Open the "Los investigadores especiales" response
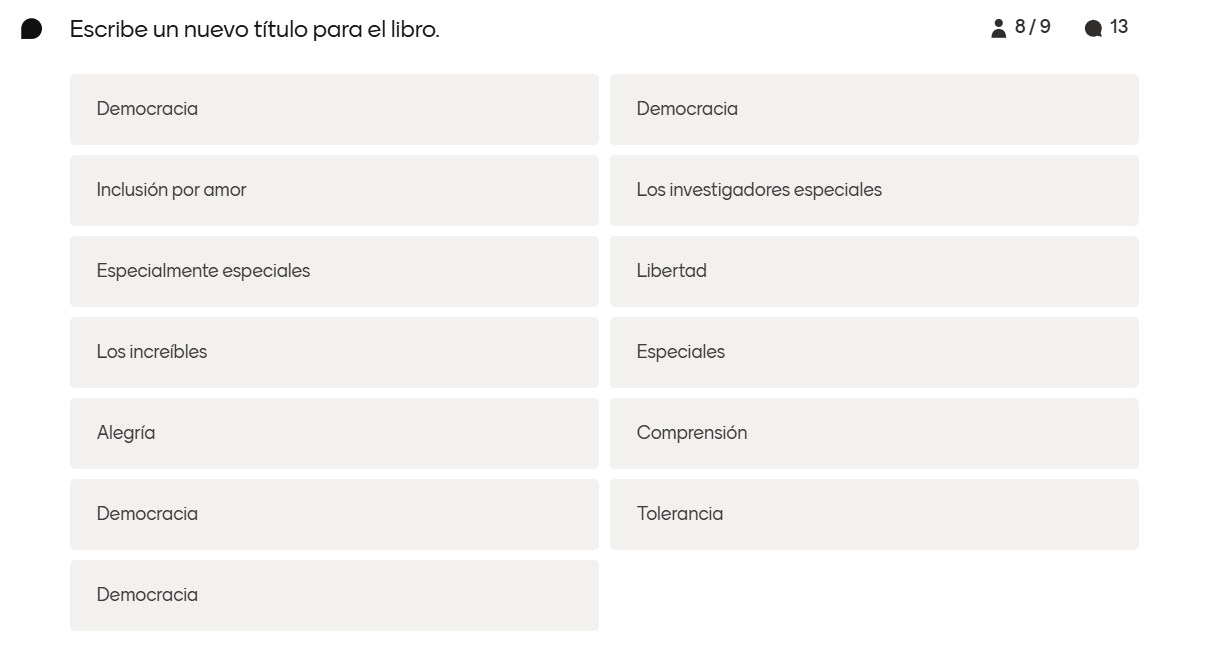Viewport: 1217px width, 661px height. coord(874,190)
